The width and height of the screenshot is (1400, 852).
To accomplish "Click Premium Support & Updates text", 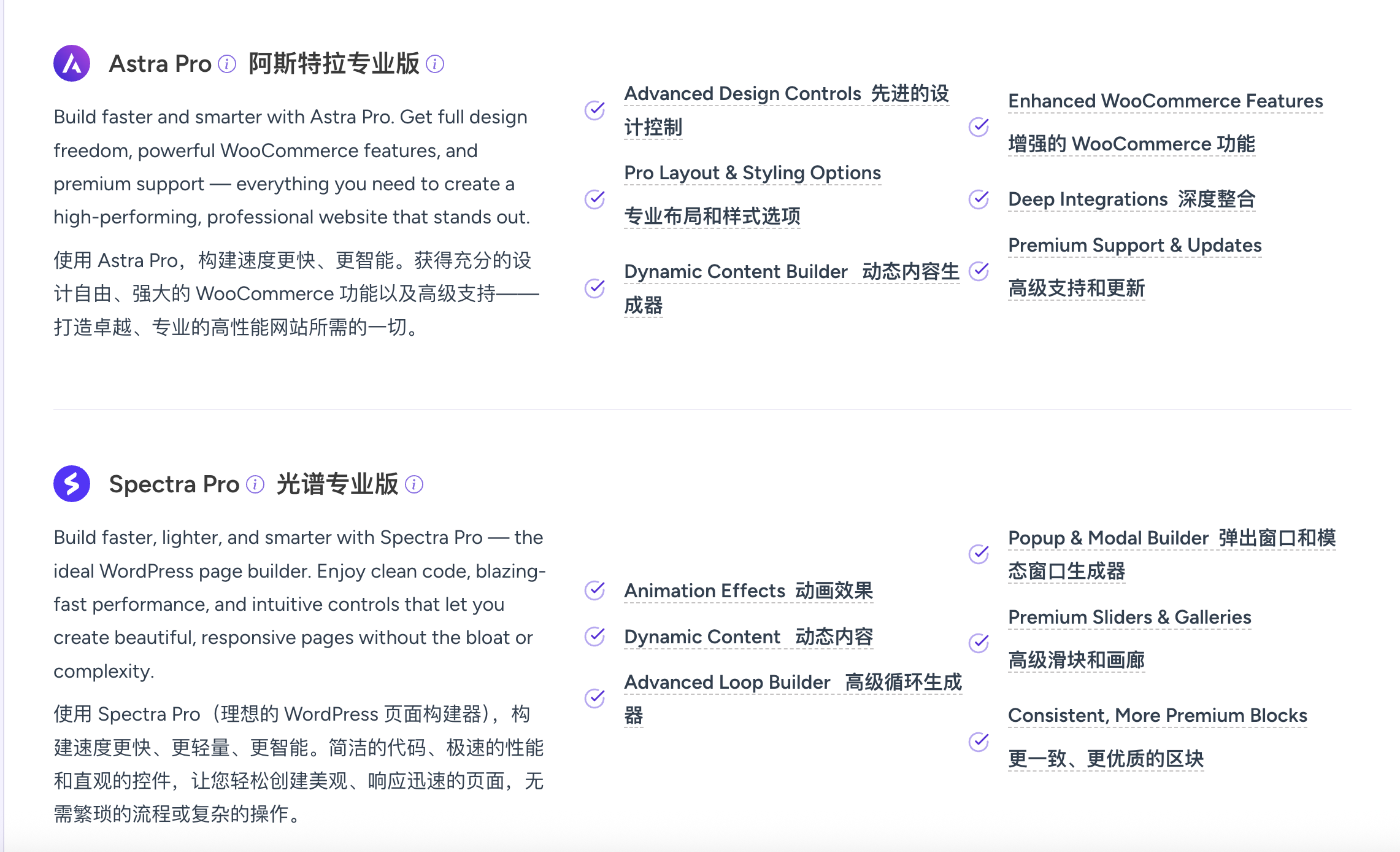I will click(x=1135, y=246).
